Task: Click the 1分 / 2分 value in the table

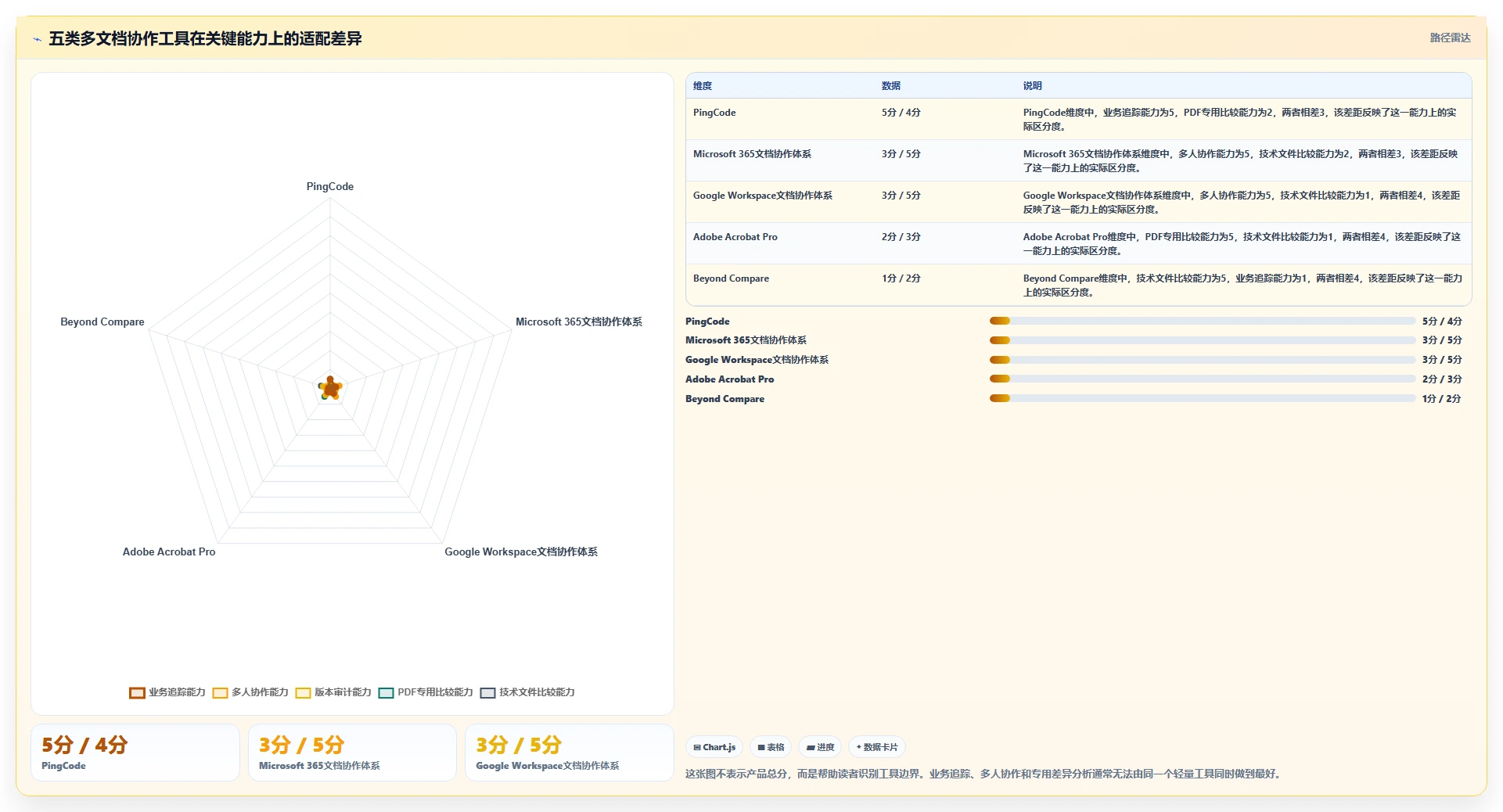Action: coord(901,278)
